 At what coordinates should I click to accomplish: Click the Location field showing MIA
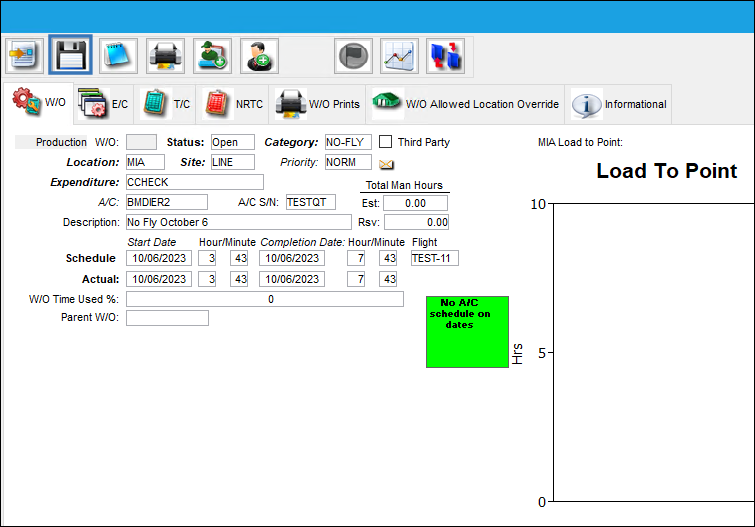pyautogui.click(x=145, y=162)
